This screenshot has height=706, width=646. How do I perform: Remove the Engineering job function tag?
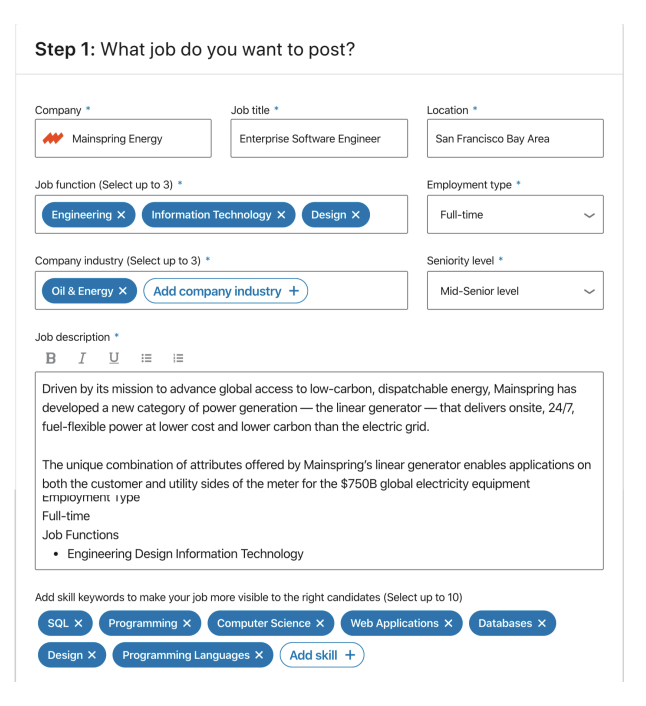click(121, 215)
